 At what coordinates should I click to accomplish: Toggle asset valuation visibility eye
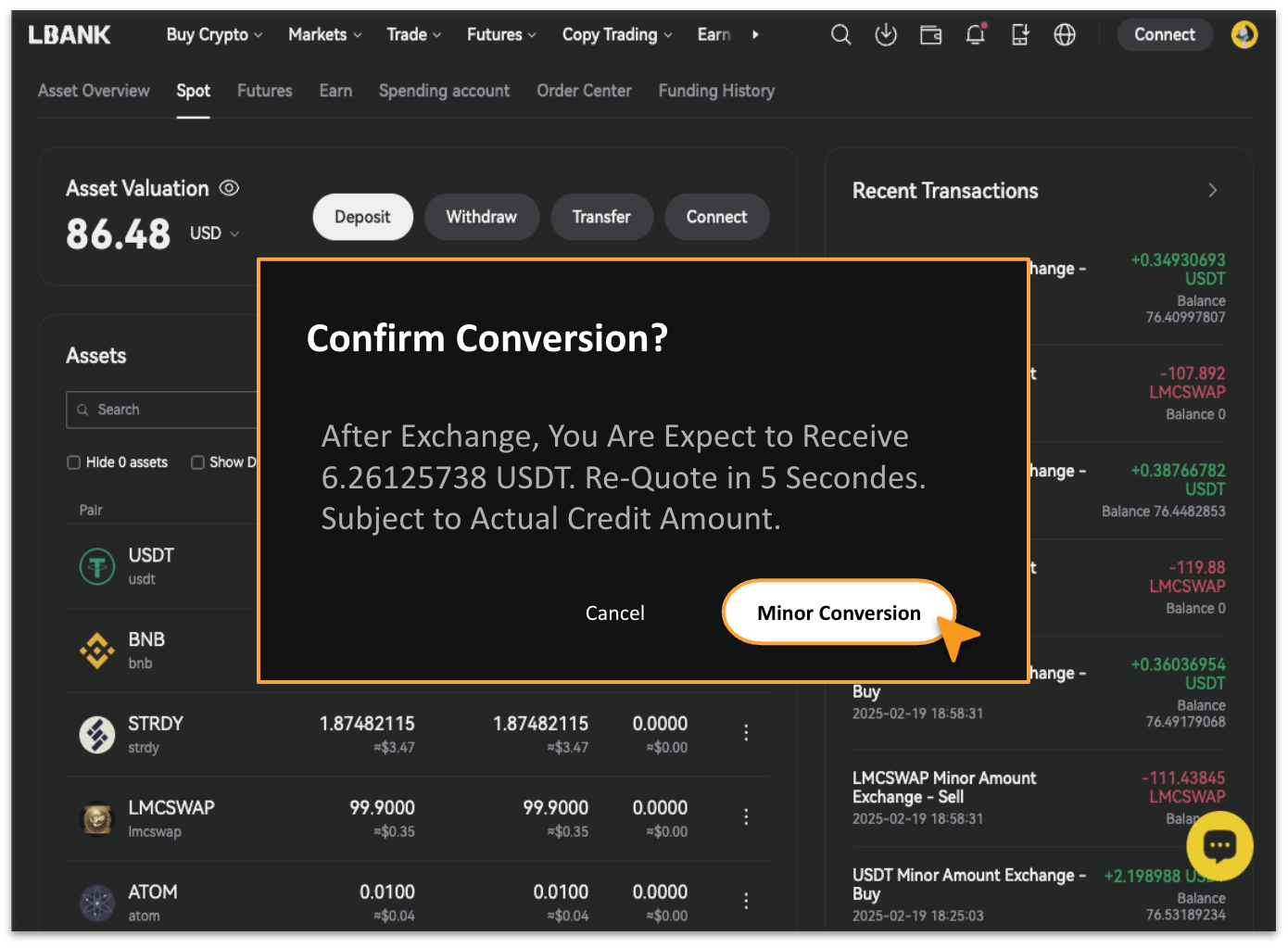[229, 188]
